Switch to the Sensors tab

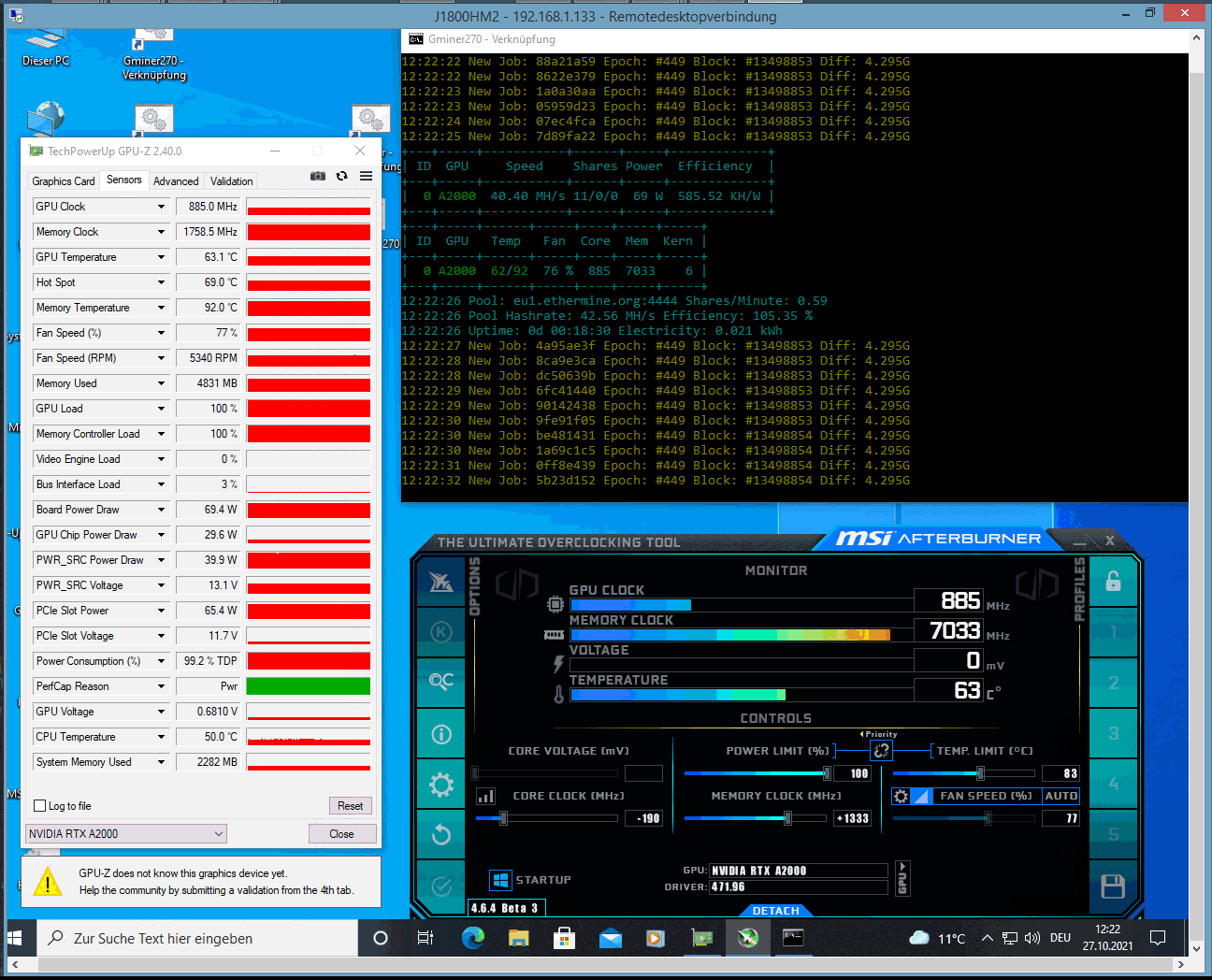pyautogui.click(x=123, y=180)
